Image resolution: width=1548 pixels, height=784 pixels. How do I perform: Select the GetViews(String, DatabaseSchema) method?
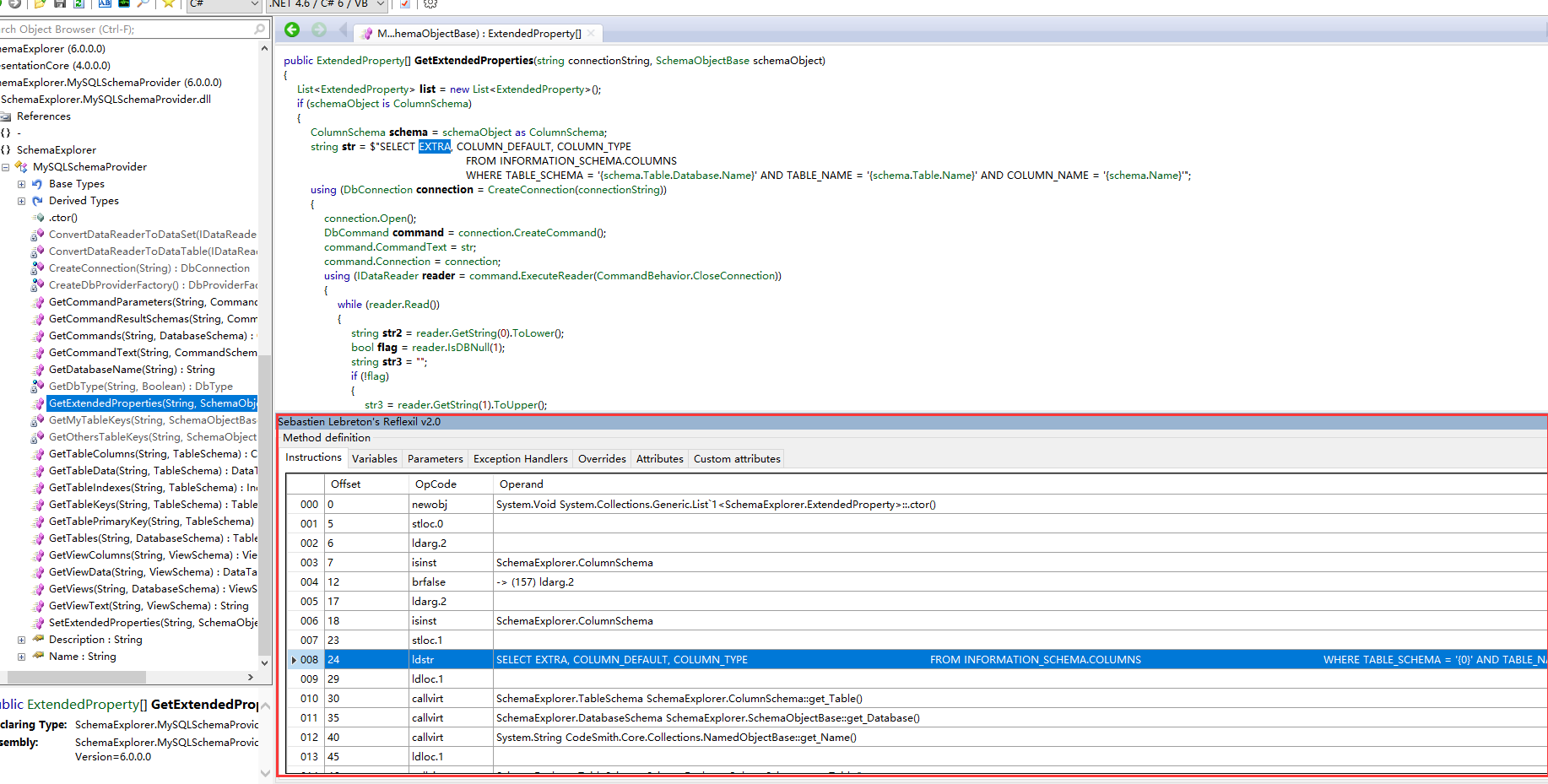pyautogui.click(x=153, y=589)
